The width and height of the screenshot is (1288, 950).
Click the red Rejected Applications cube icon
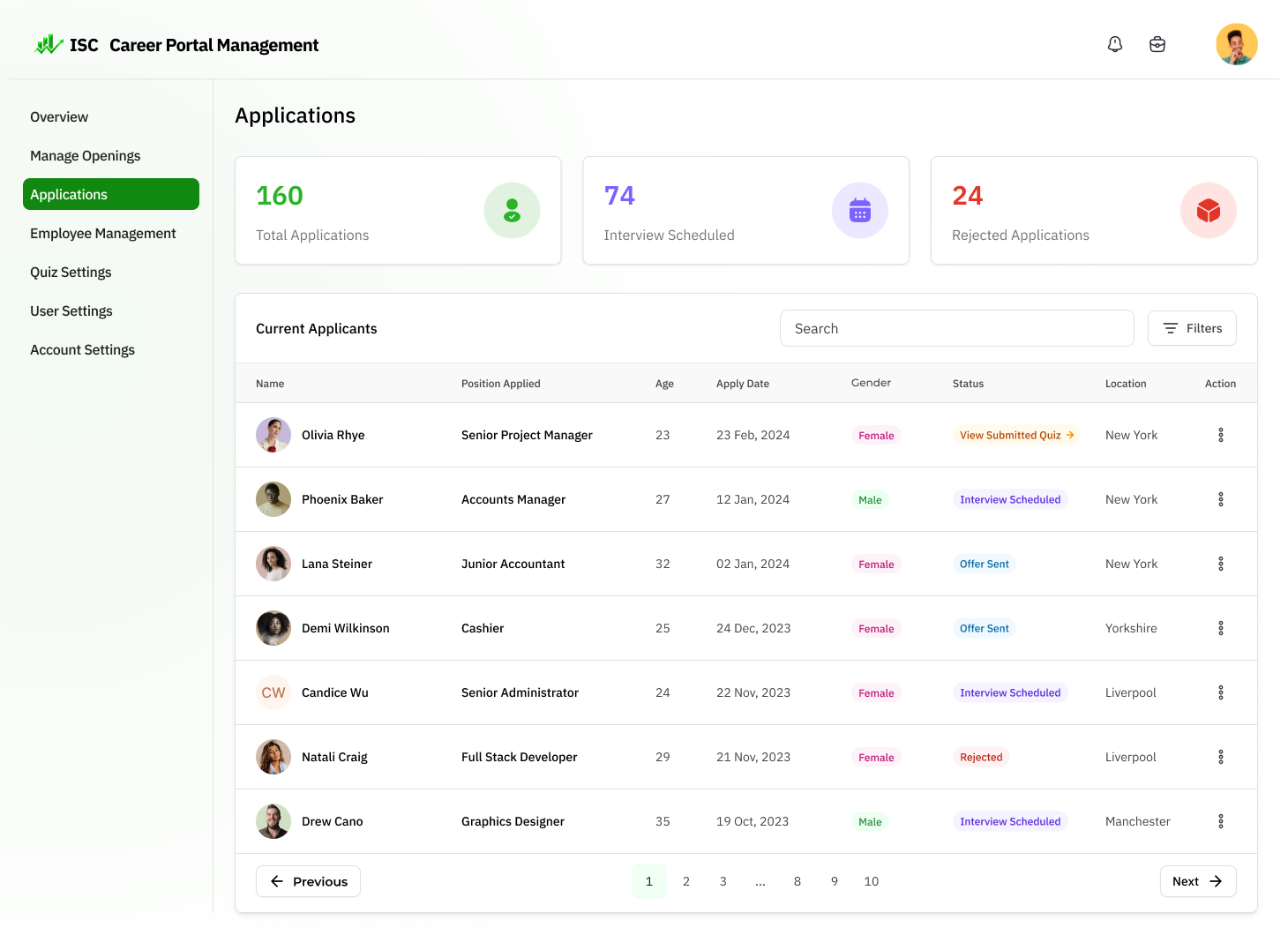pyautogui.click(x=1208, y=211)
